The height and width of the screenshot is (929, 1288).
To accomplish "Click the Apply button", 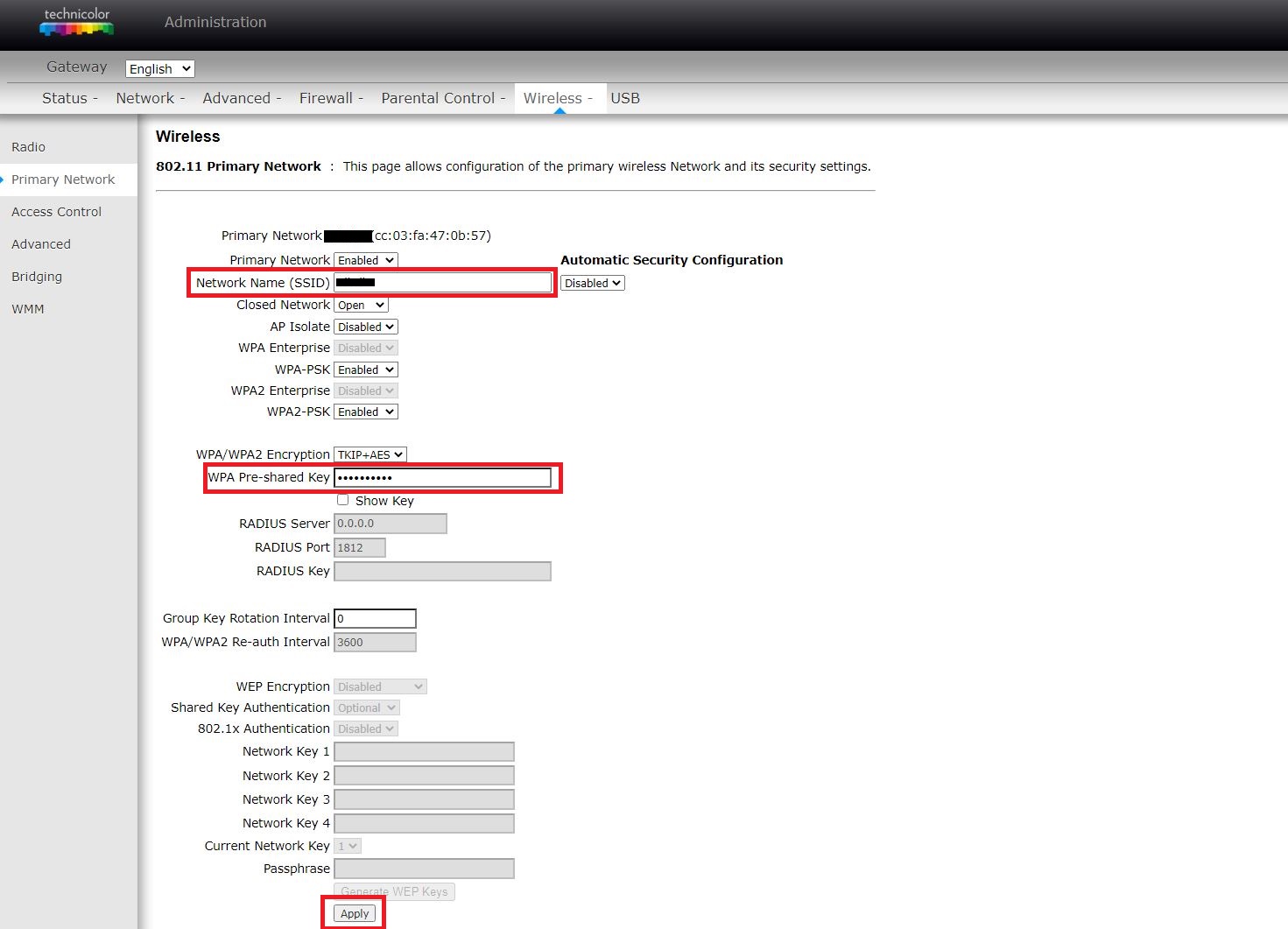I will click(x=353, y=912).
